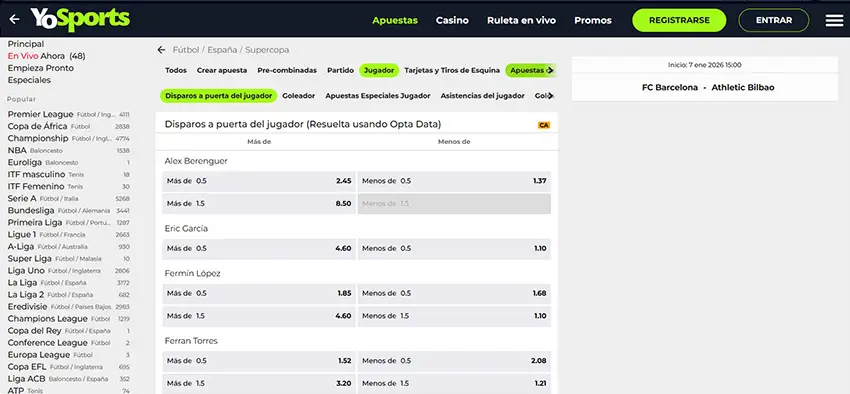Bet Ferran Torres Más de 0.5 at 1.52
This screenshot has width=850, height=394.
coord(259,361)
